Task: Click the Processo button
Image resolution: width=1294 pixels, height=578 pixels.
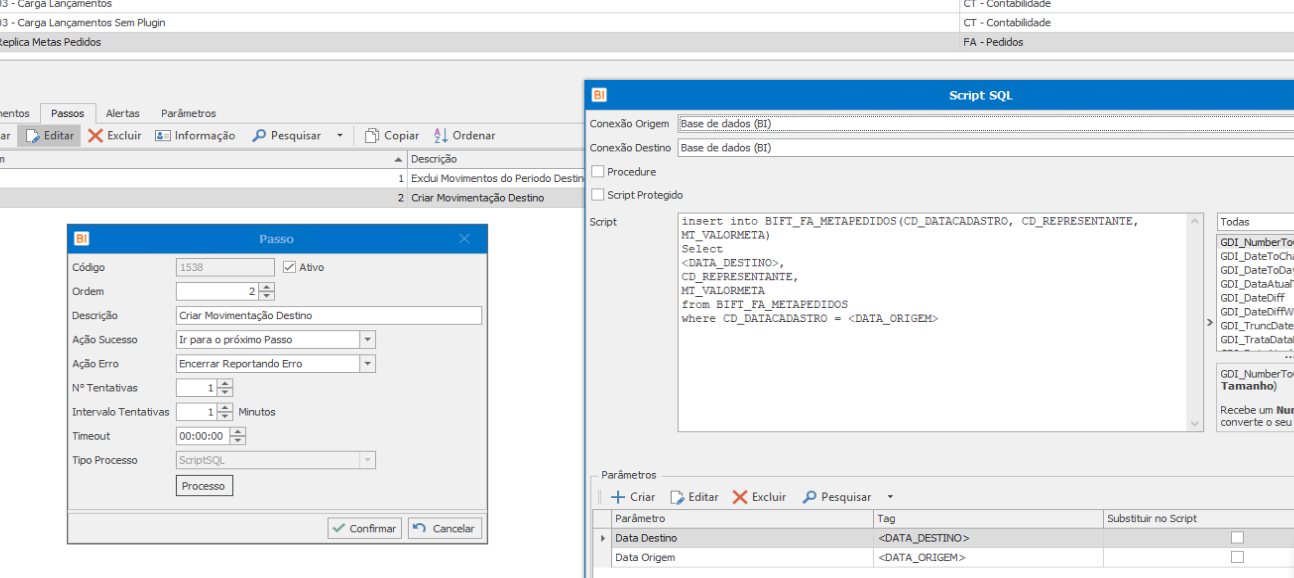Action: pos(204,486)
